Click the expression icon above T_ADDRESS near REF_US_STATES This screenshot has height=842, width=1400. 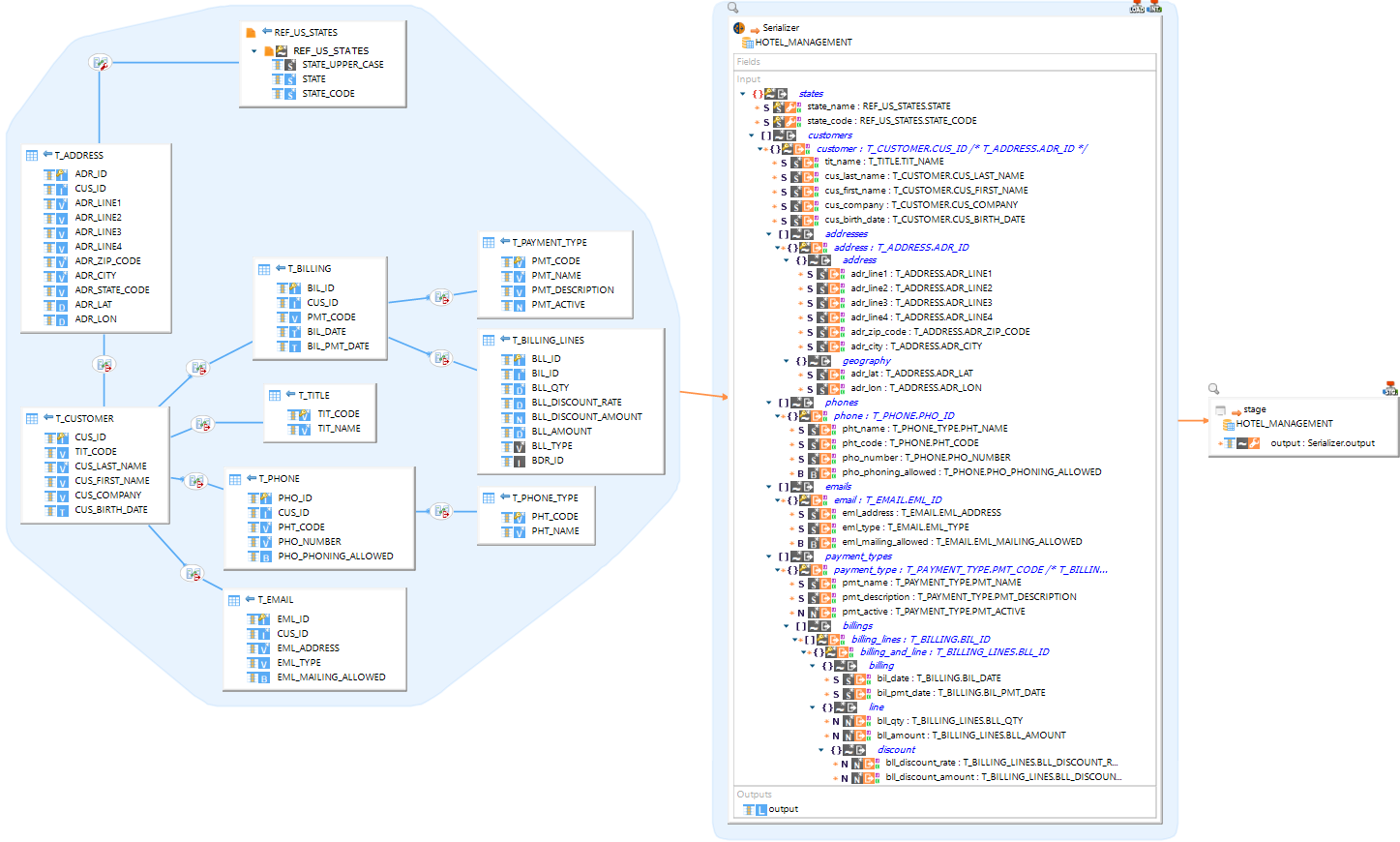point(100,62)
